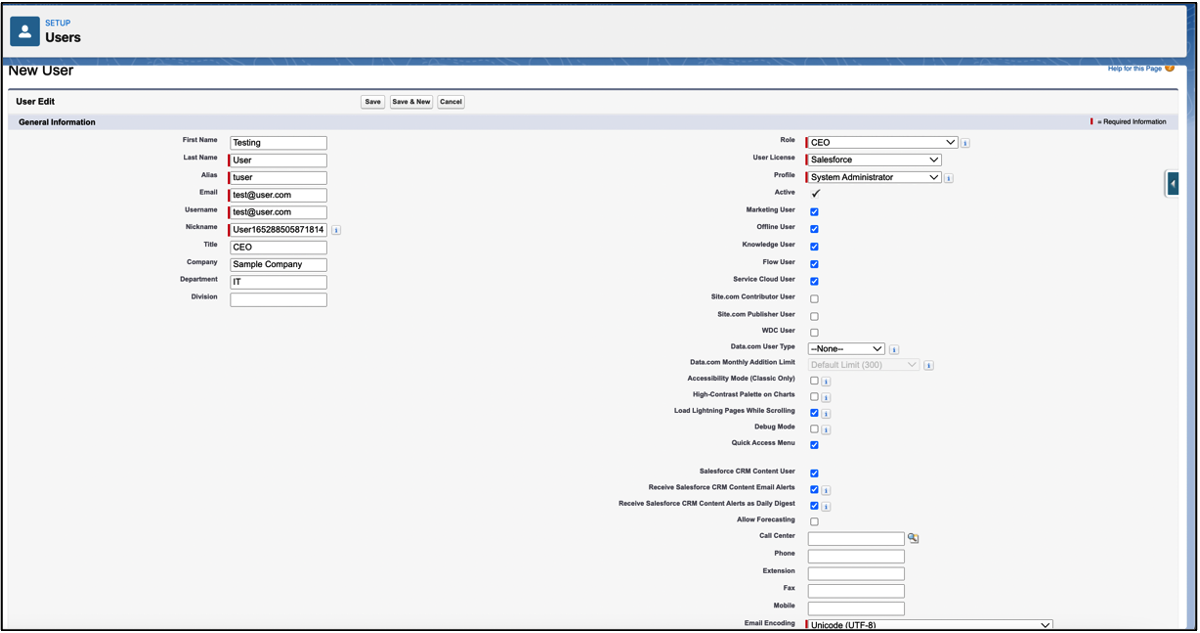Click the Title input field

pyautogui.click(x=278, y=247)
